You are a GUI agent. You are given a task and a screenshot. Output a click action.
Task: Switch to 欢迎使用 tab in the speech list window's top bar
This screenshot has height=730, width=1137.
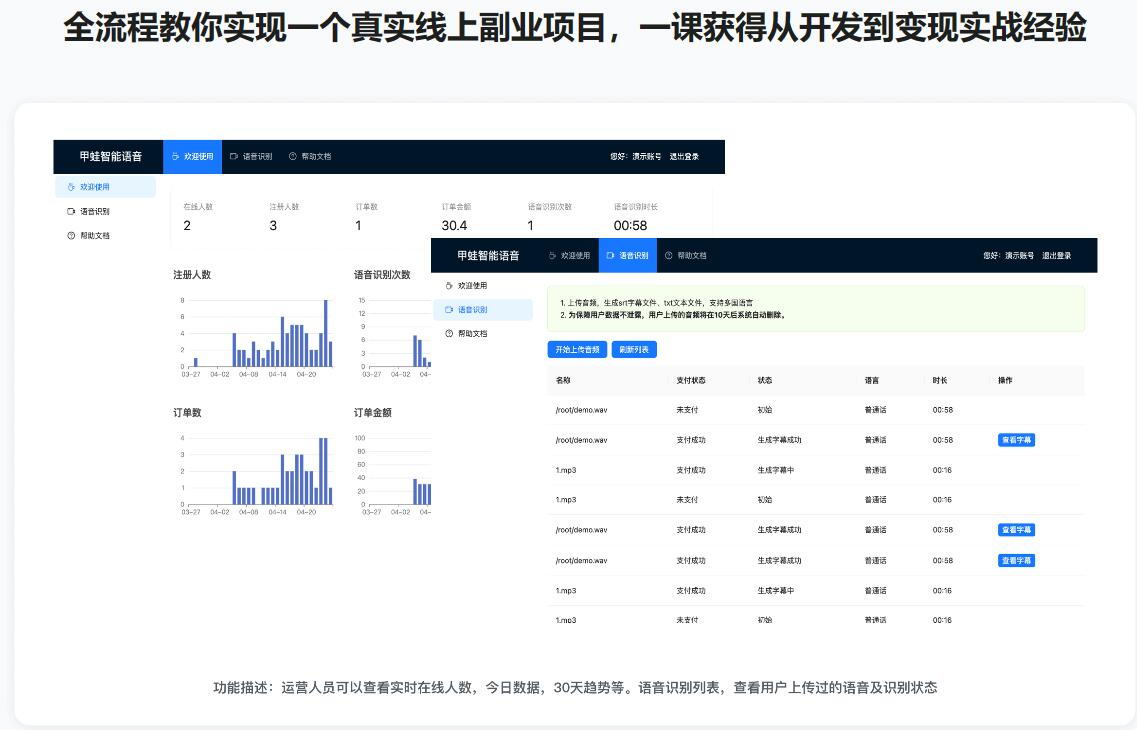[568, 256]
